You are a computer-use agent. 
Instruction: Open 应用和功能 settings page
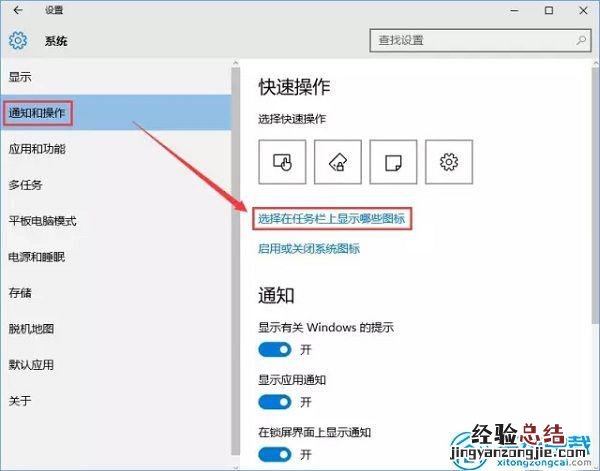(x=116, y=148)
